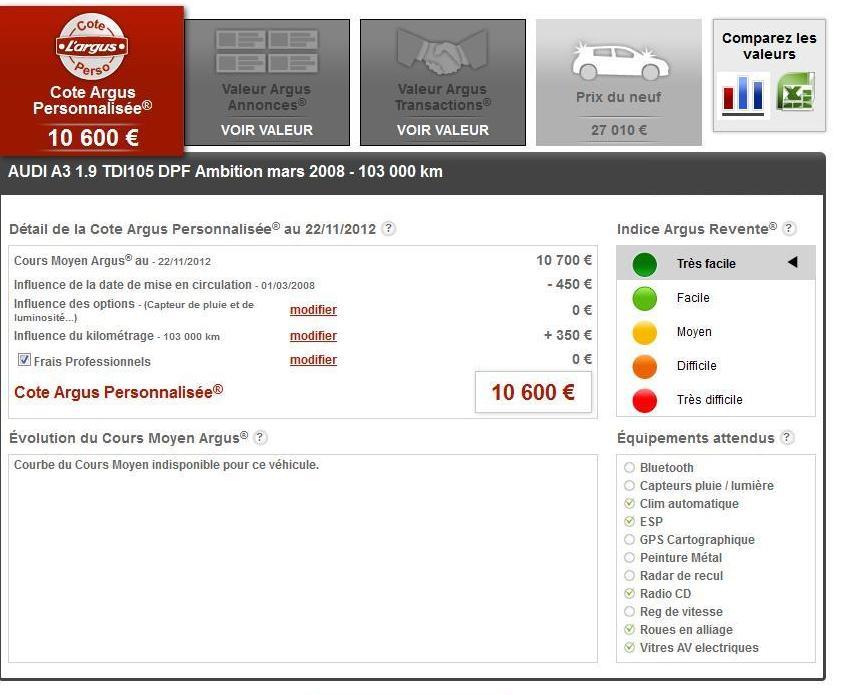Click the red Très difficile indicator
This screenshot has height=695, width=848.
tap(645, 401)
